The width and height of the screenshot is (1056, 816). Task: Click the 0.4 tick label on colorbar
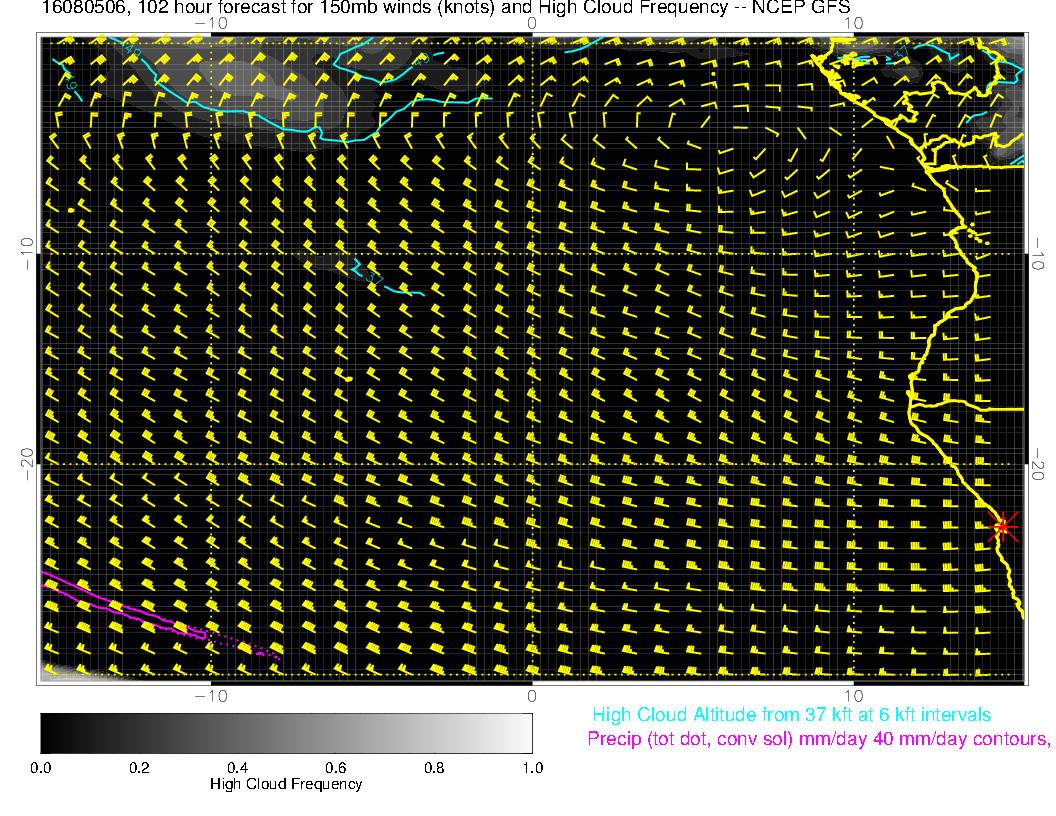[x=237, y=767]
